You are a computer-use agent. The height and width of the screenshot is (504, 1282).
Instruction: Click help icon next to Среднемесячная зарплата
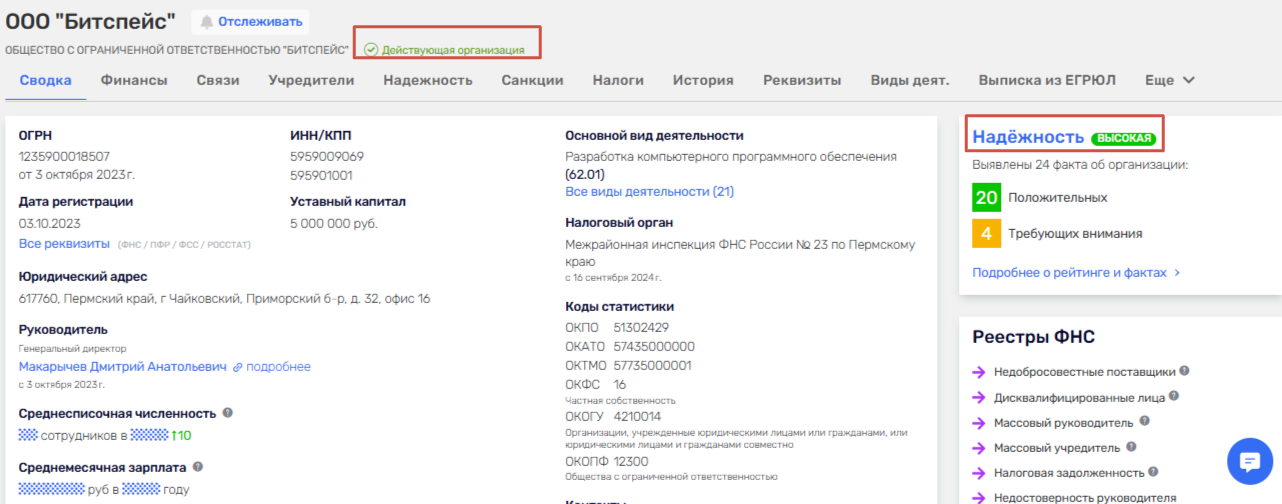[x=198, y=467]
